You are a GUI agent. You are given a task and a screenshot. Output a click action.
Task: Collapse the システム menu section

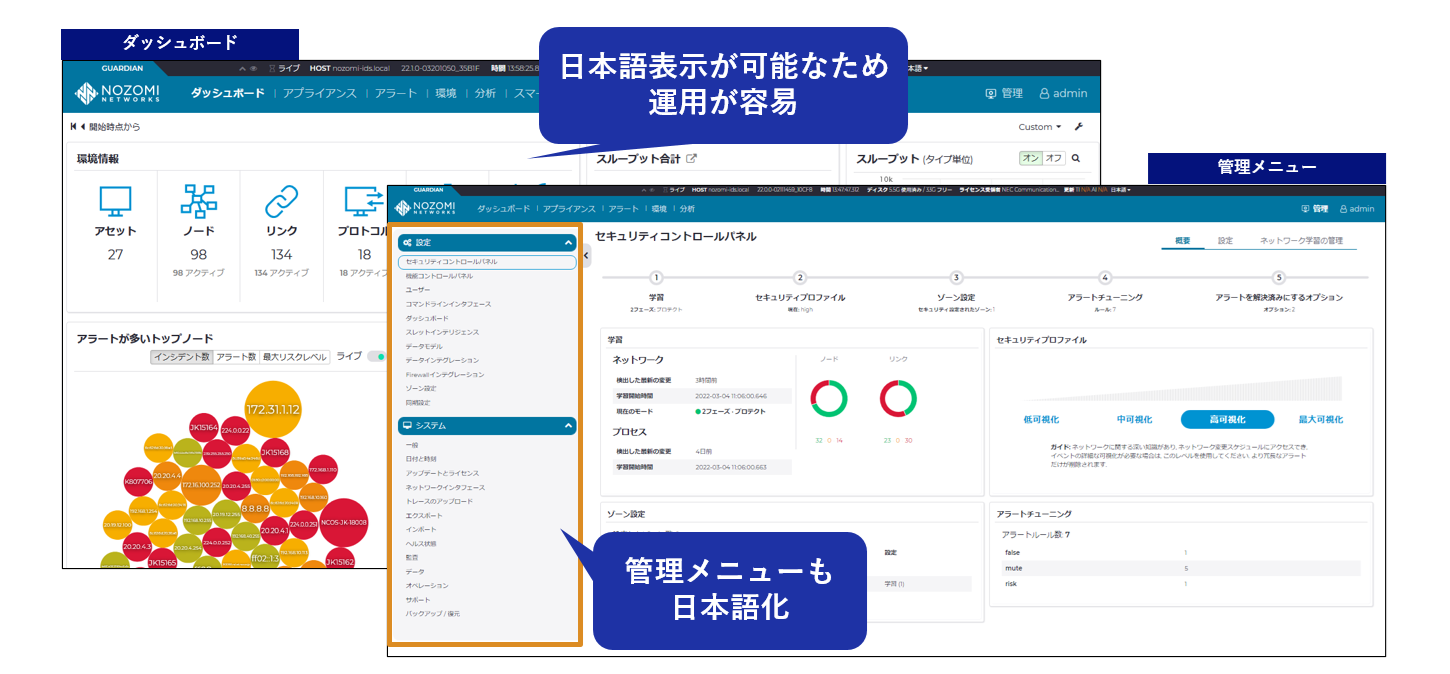(568, 425)
